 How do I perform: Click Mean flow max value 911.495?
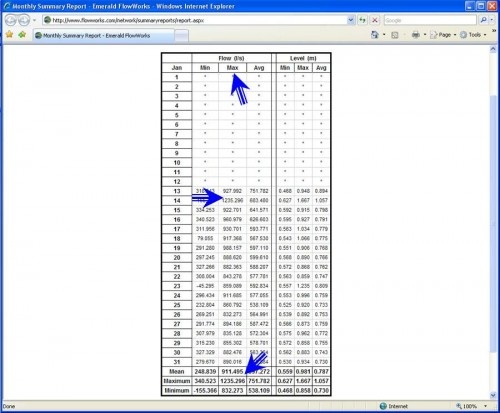click(x=232, y=371)
